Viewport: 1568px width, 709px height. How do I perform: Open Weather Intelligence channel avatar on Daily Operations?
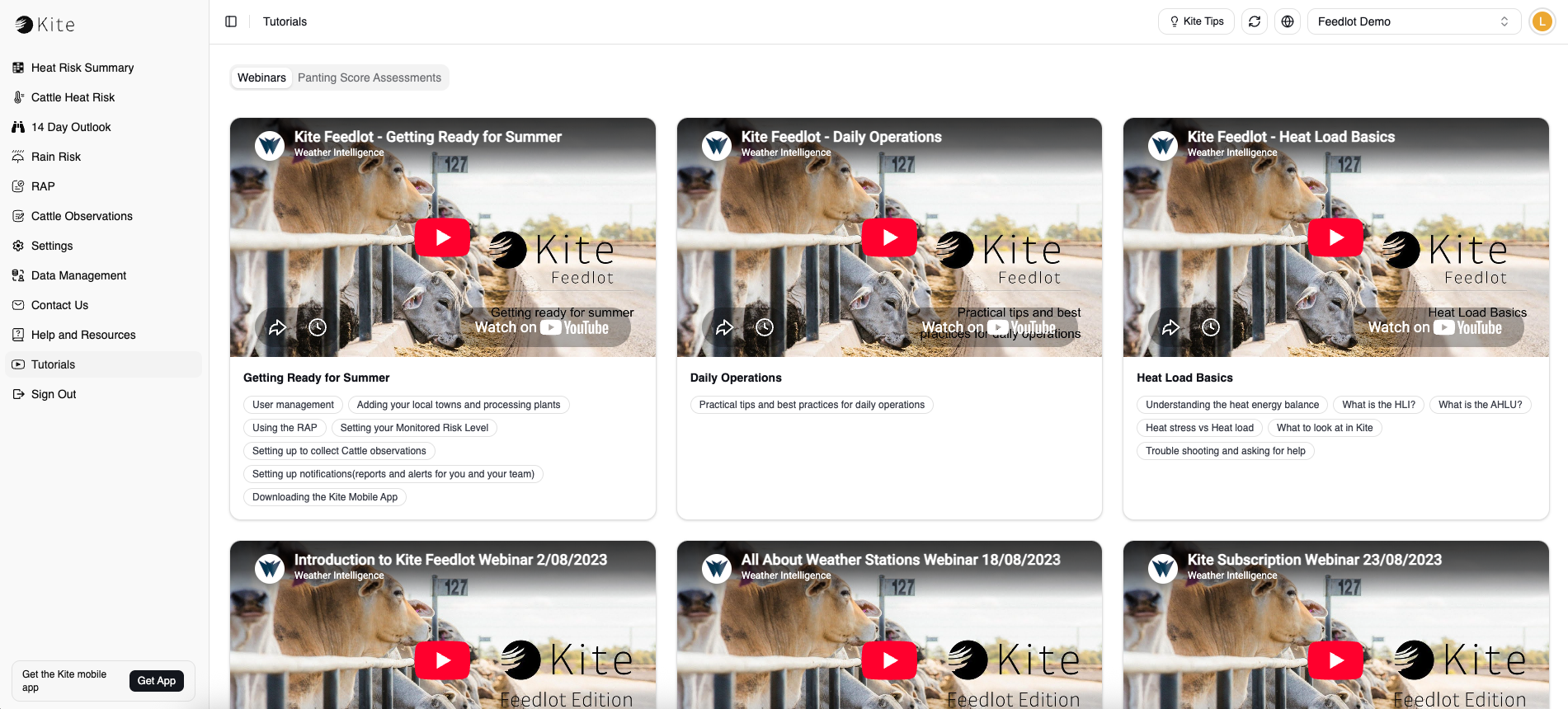point(717,146)
